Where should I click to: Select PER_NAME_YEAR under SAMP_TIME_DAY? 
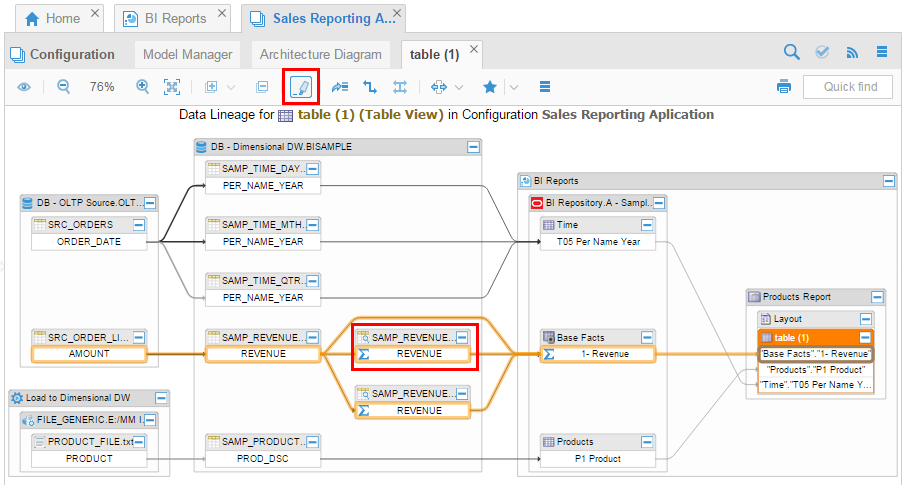263,186
